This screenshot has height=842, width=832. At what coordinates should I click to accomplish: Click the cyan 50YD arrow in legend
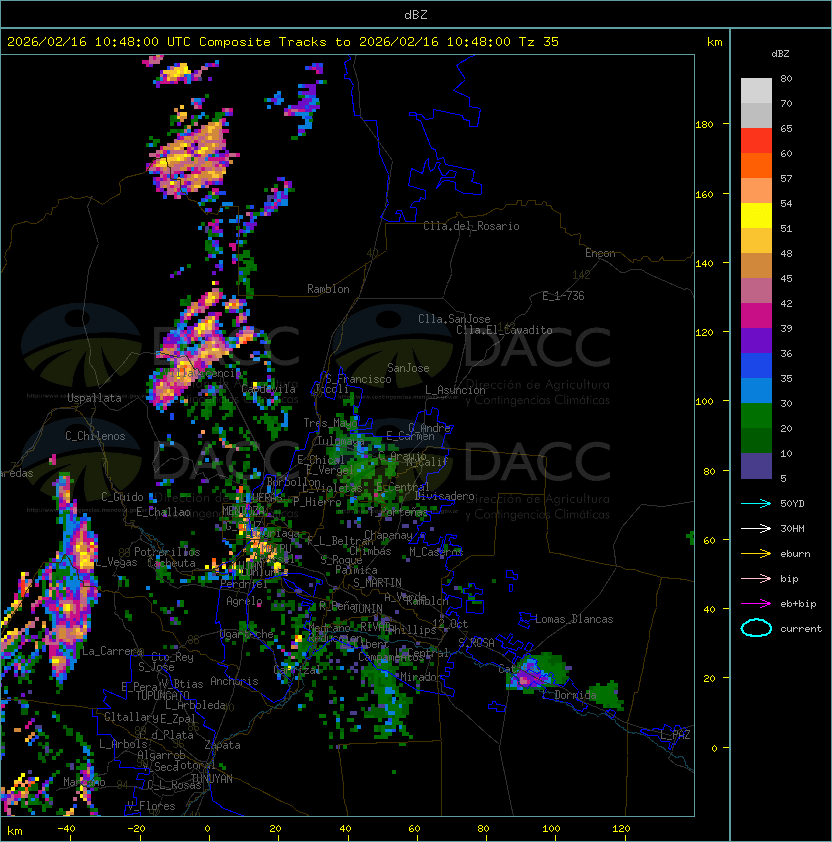(756, 504)
